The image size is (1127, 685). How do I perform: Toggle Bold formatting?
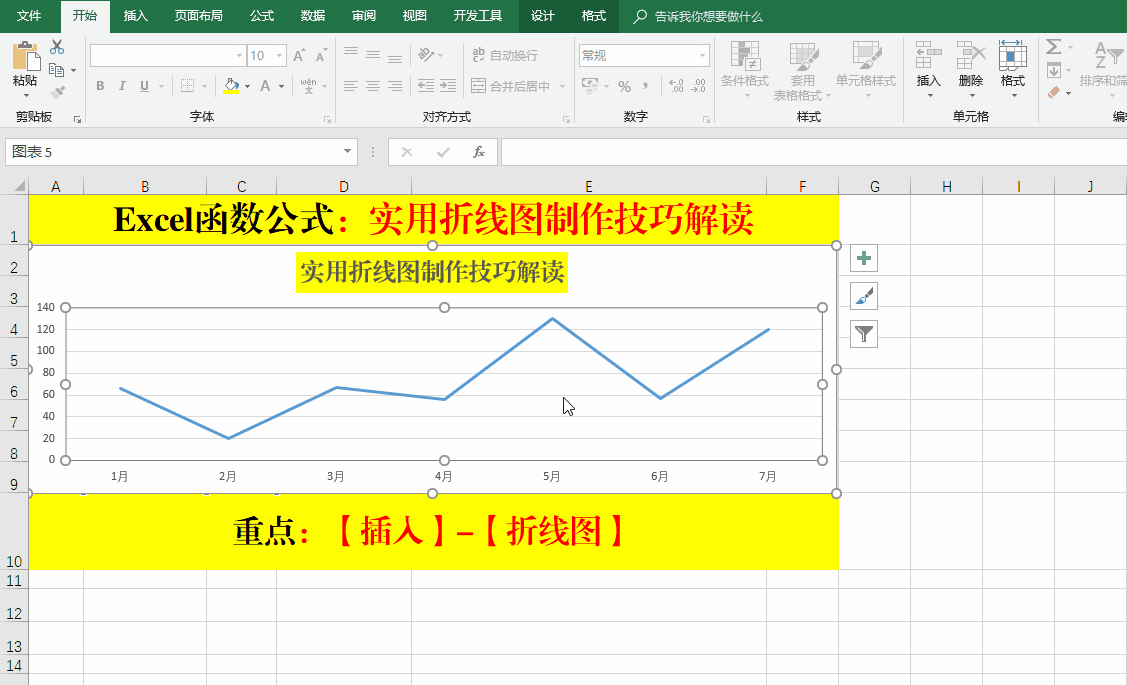tap(100, 87)
